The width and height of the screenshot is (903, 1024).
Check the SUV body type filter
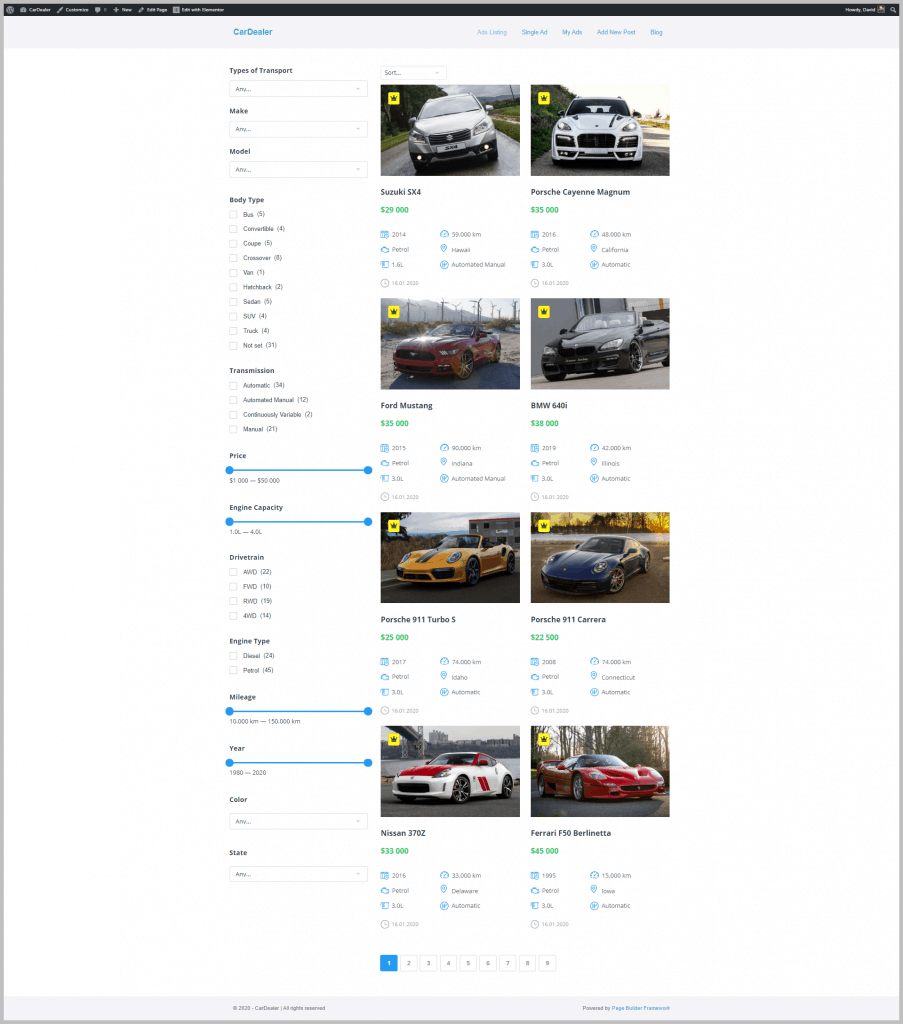click(233, 316)
